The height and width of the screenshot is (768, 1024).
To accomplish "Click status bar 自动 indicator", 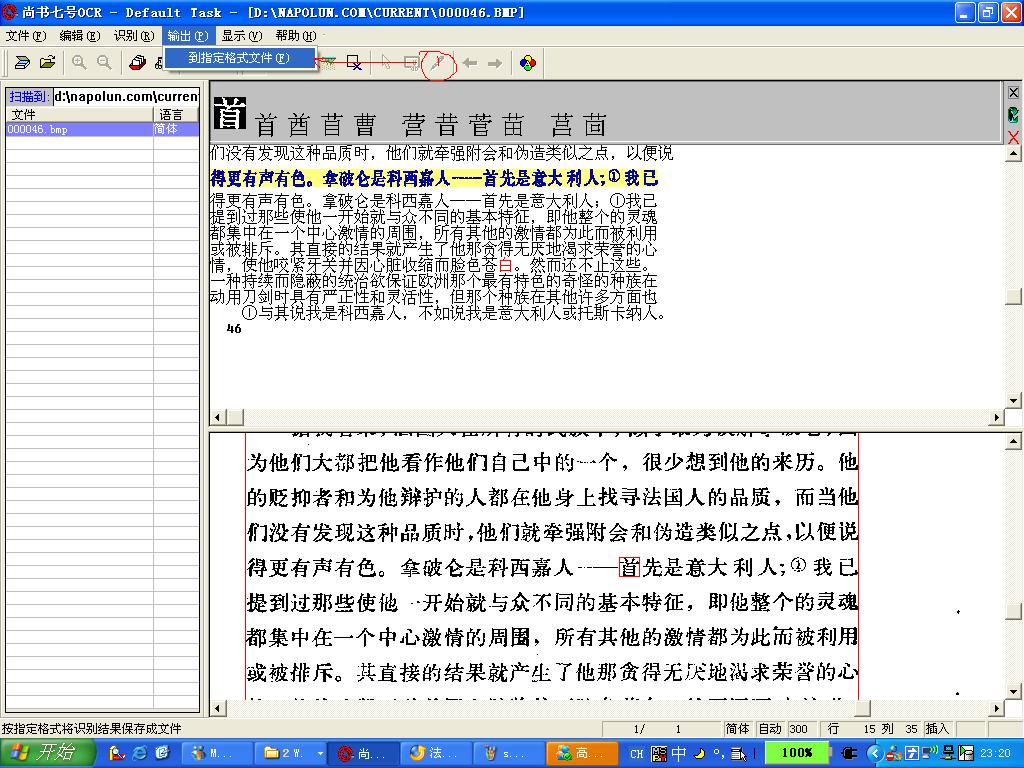I will pyautogui.click(x=769, y=729).
